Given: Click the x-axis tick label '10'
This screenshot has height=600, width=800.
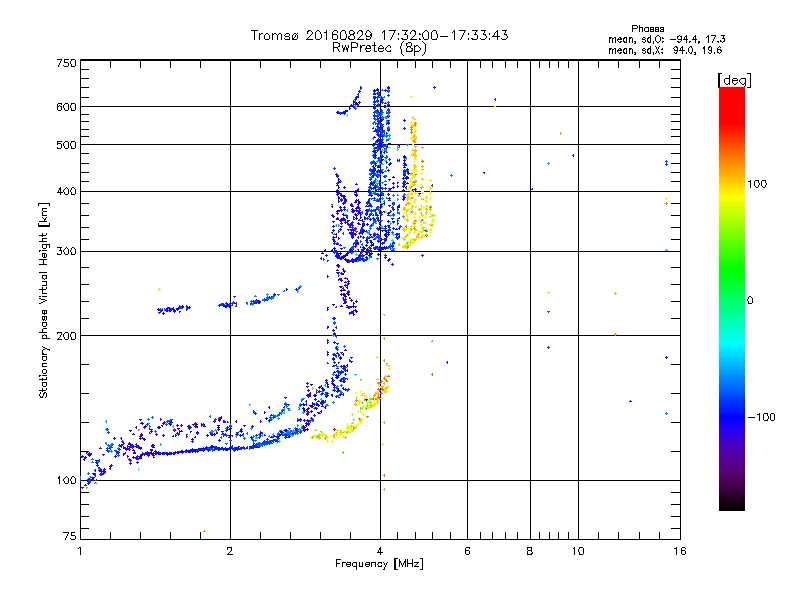Looking at the screenshot, I should [x=578, y=551].
